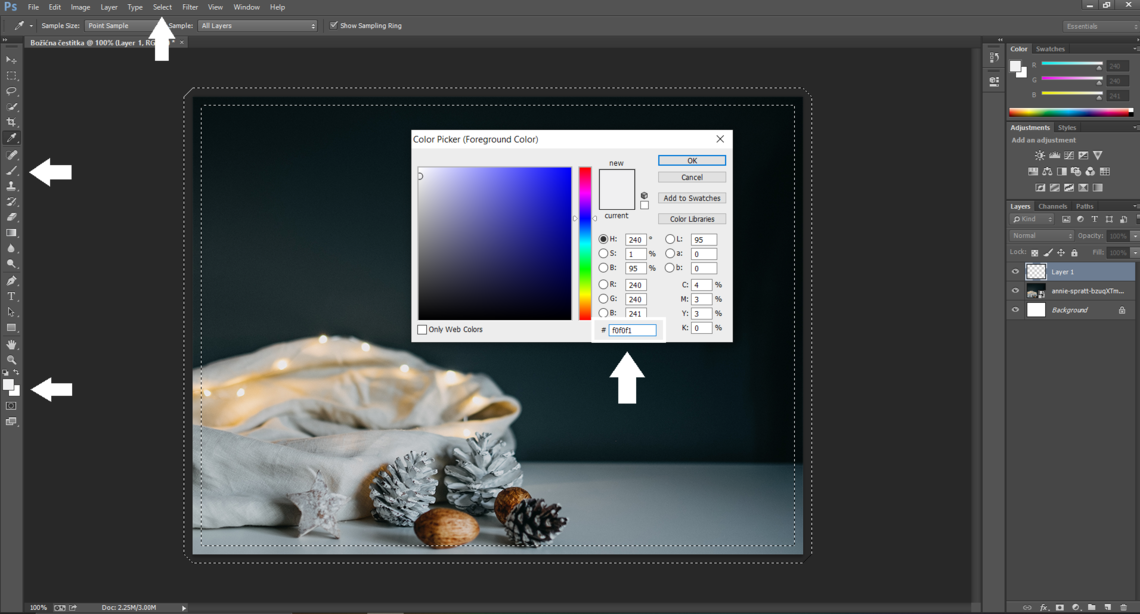Open the File menu
Image resolution: width=1140 pixels, height=614 pixels.
click(33, 7)
